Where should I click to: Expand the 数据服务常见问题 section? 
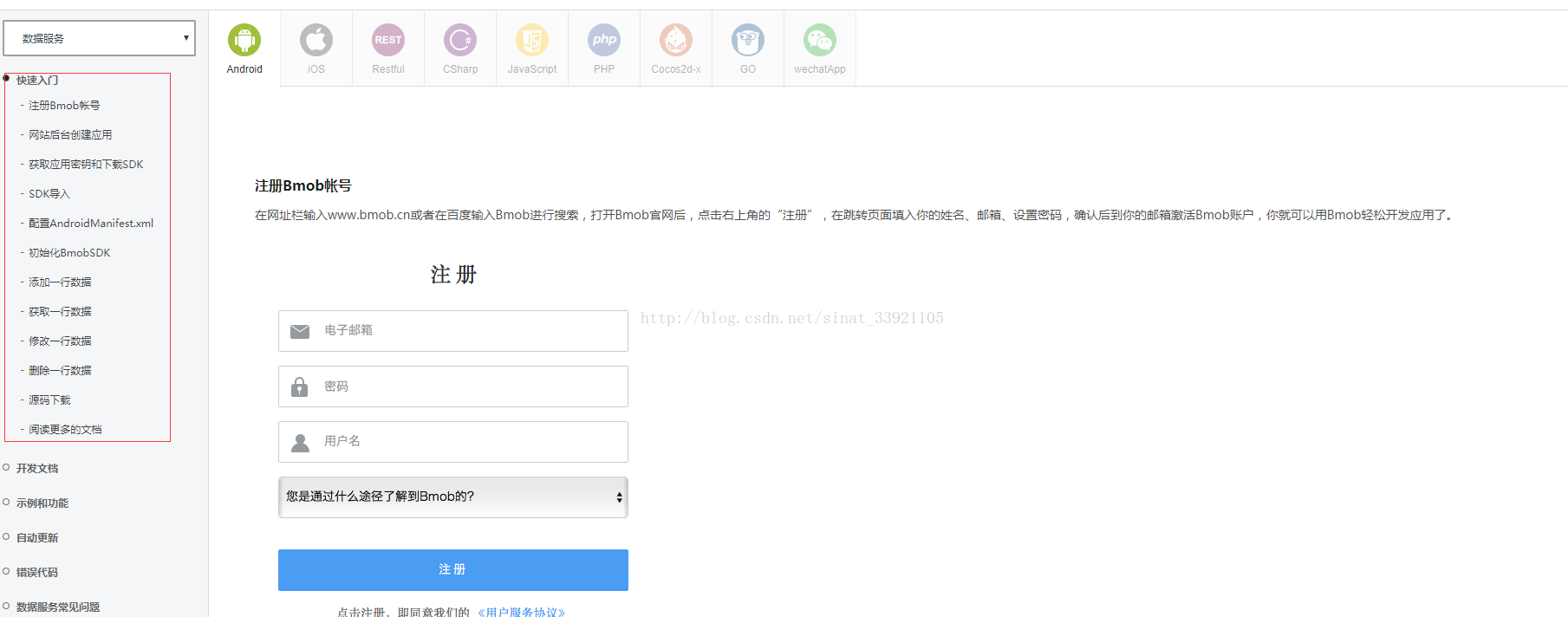(58, 607)
